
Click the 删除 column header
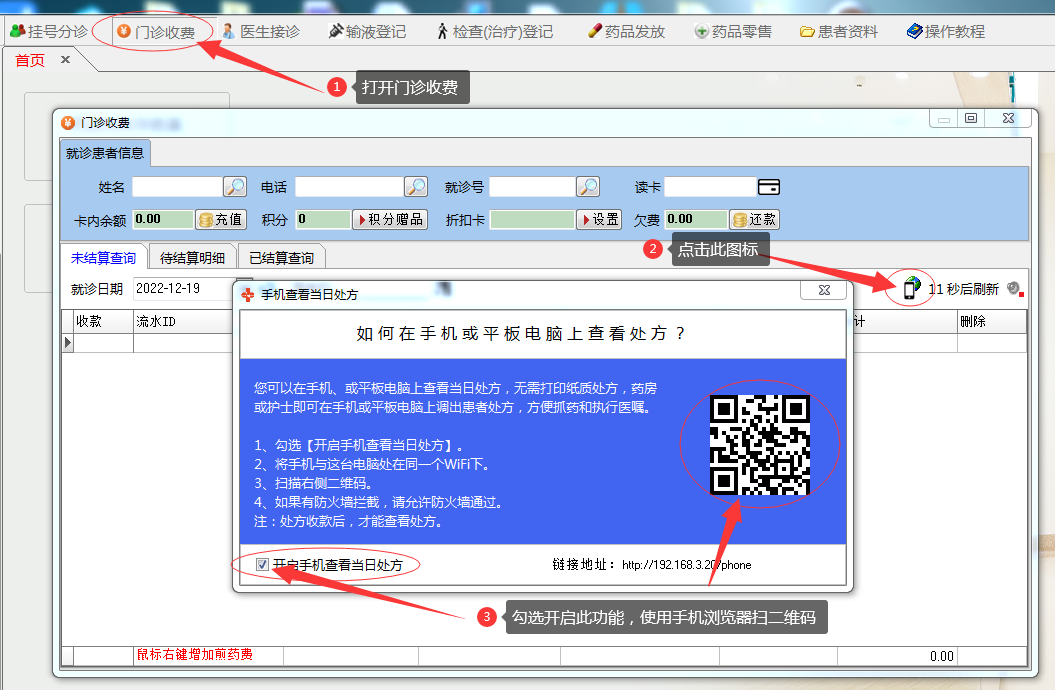pyautogui.click(x=992, y=321)
